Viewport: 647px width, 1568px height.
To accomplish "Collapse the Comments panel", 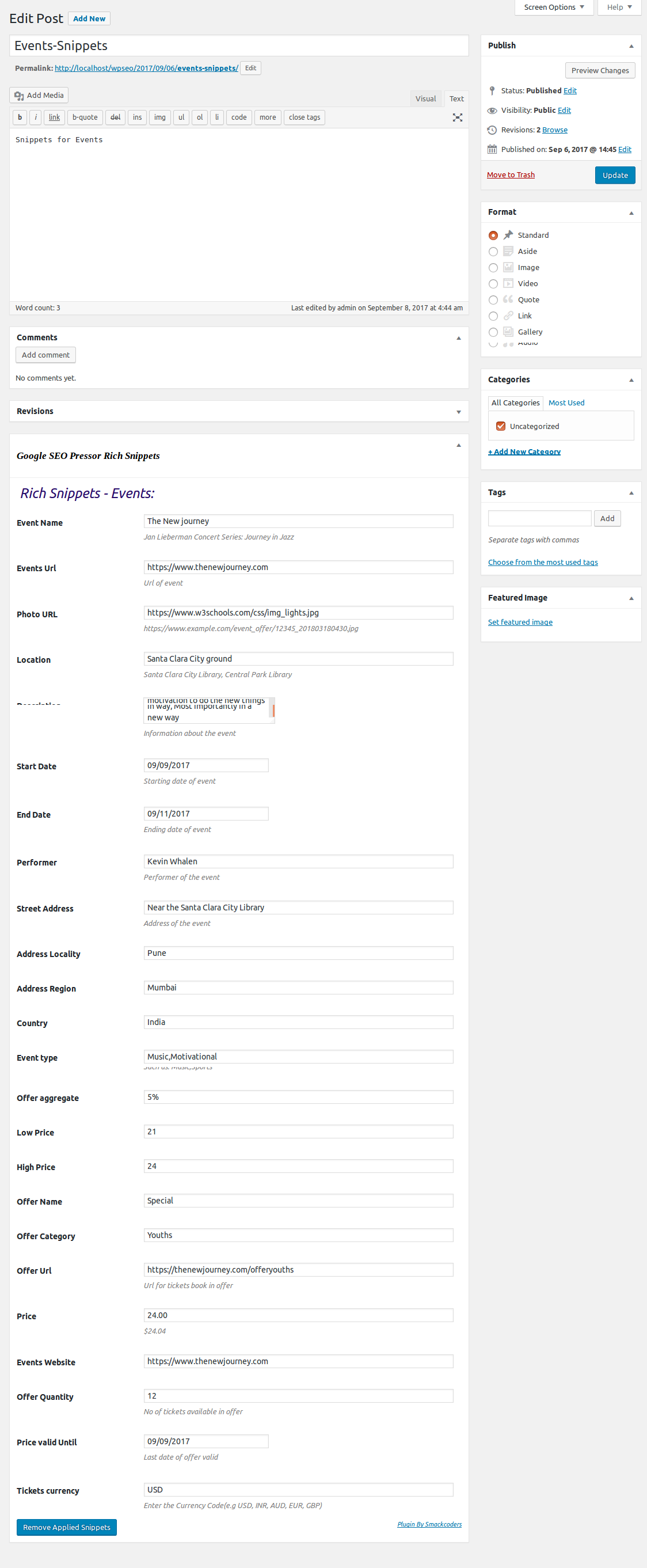I will [x=458, y=338].
